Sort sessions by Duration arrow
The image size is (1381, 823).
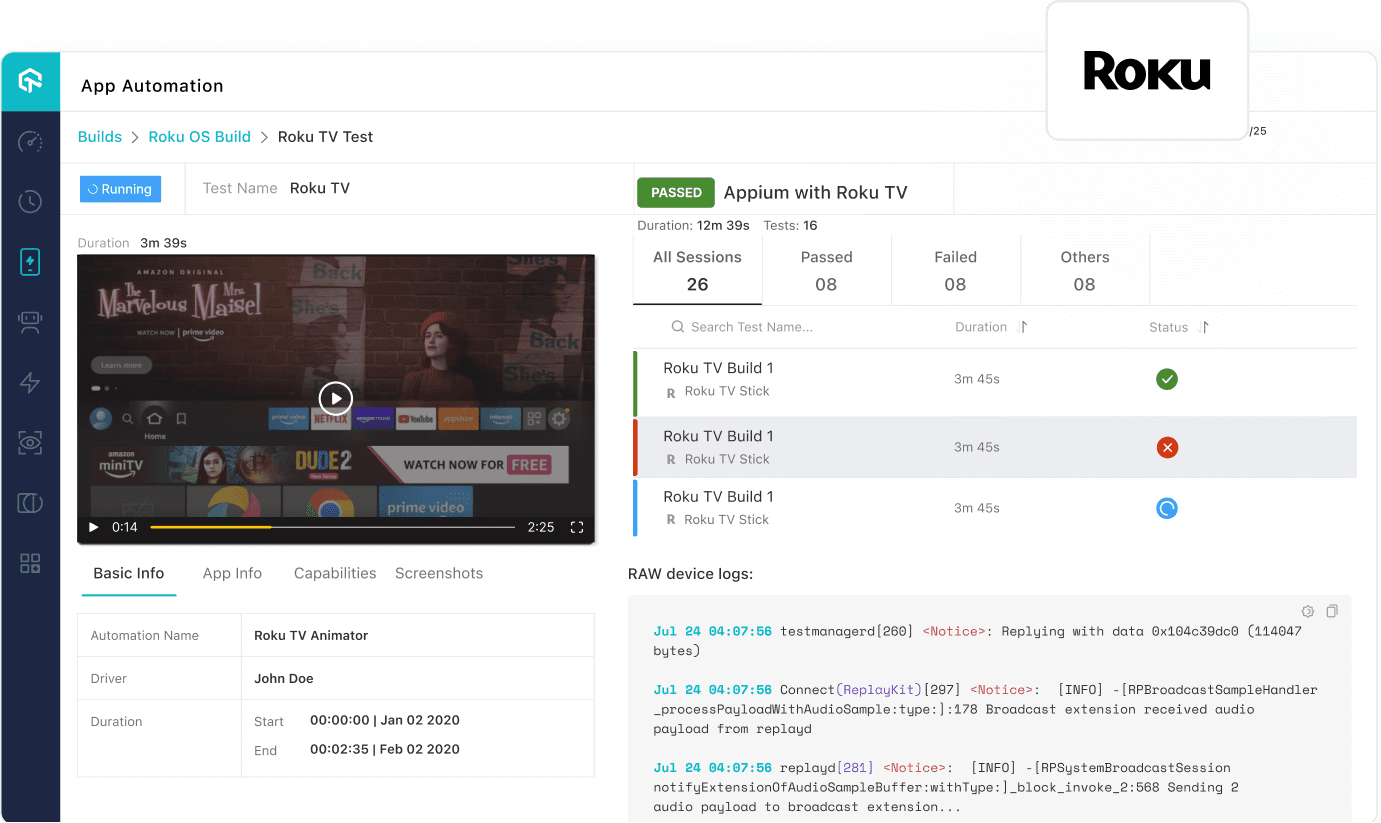(1023, 327)
